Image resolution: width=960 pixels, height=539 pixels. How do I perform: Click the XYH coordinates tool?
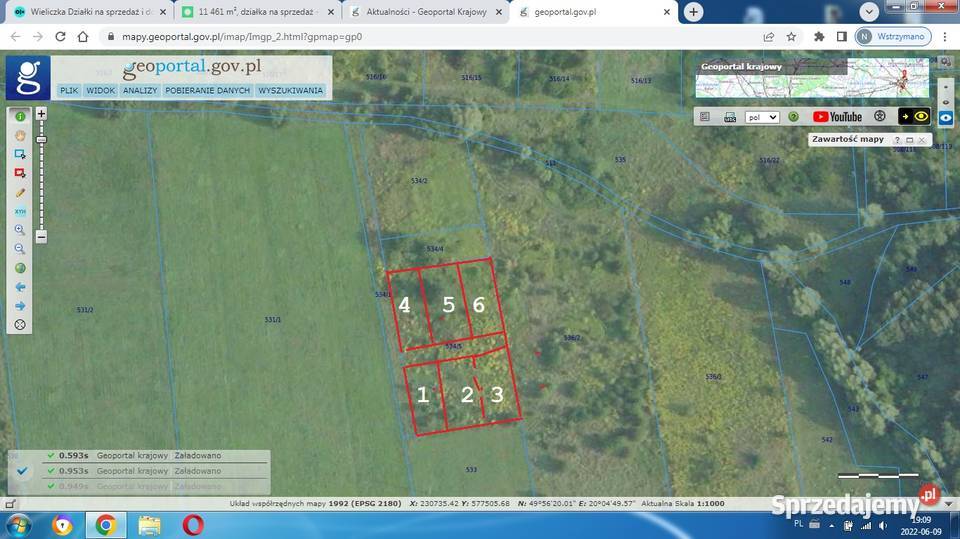pyautogui.click(x=19, y=211)
